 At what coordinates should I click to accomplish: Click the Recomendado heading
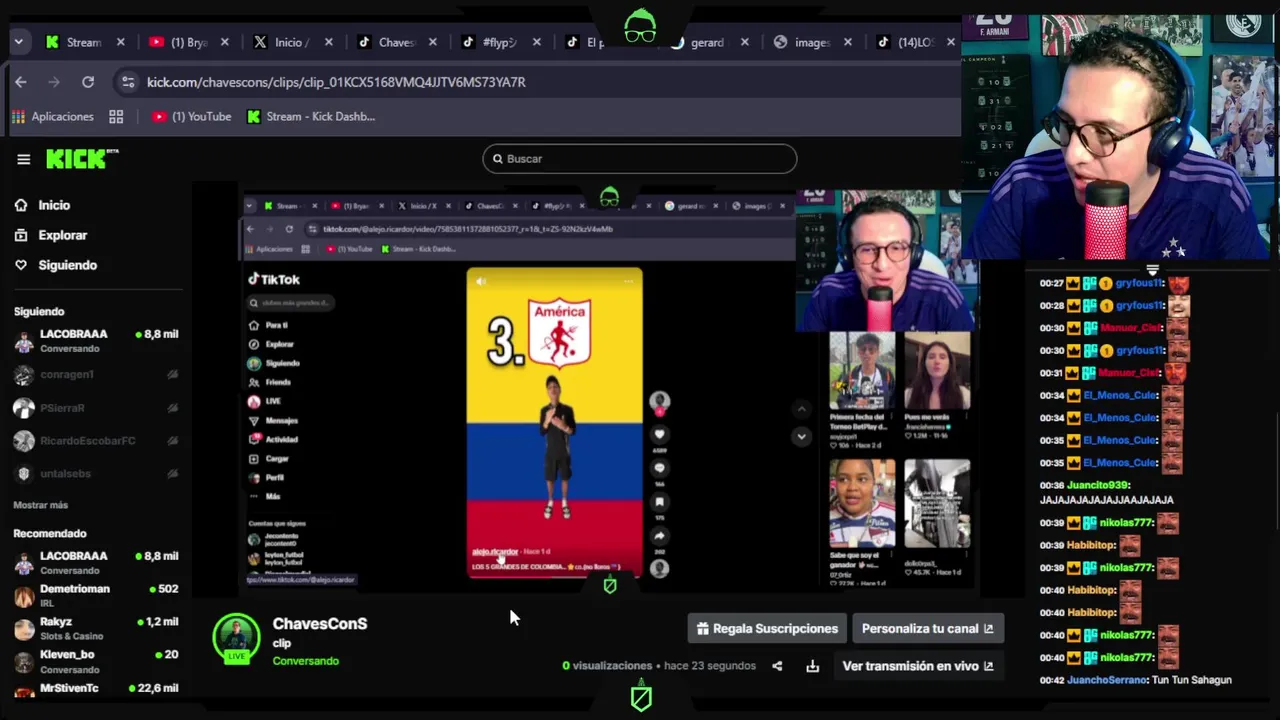50,534
